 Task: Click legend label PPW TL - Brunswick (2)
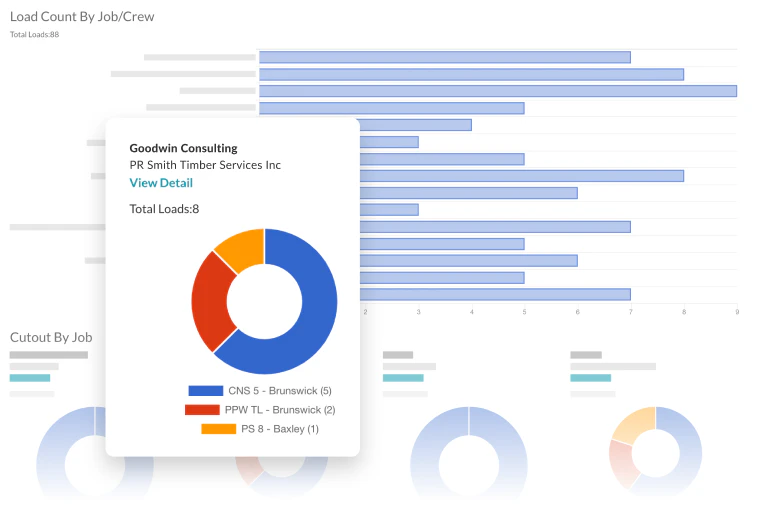click(x=280, y=410)
